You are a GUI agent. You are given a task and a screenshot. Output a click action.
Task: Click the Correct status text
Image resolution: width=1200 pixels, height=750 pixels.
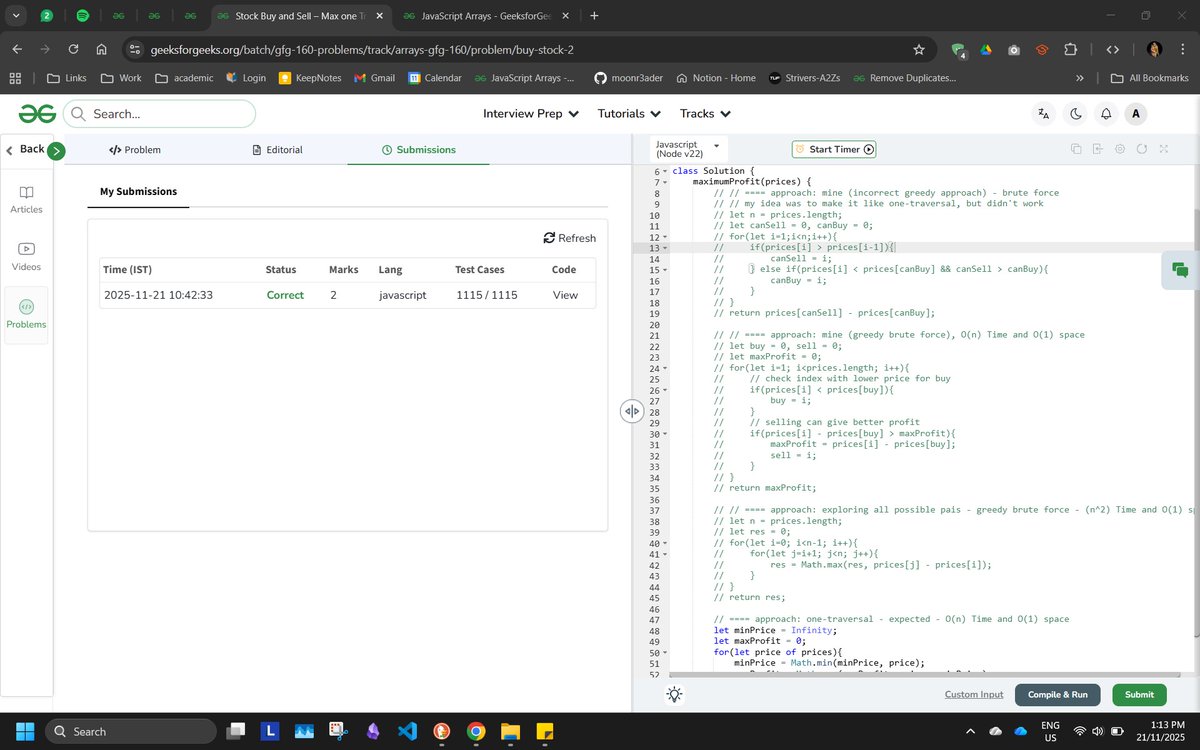[285, 295]
